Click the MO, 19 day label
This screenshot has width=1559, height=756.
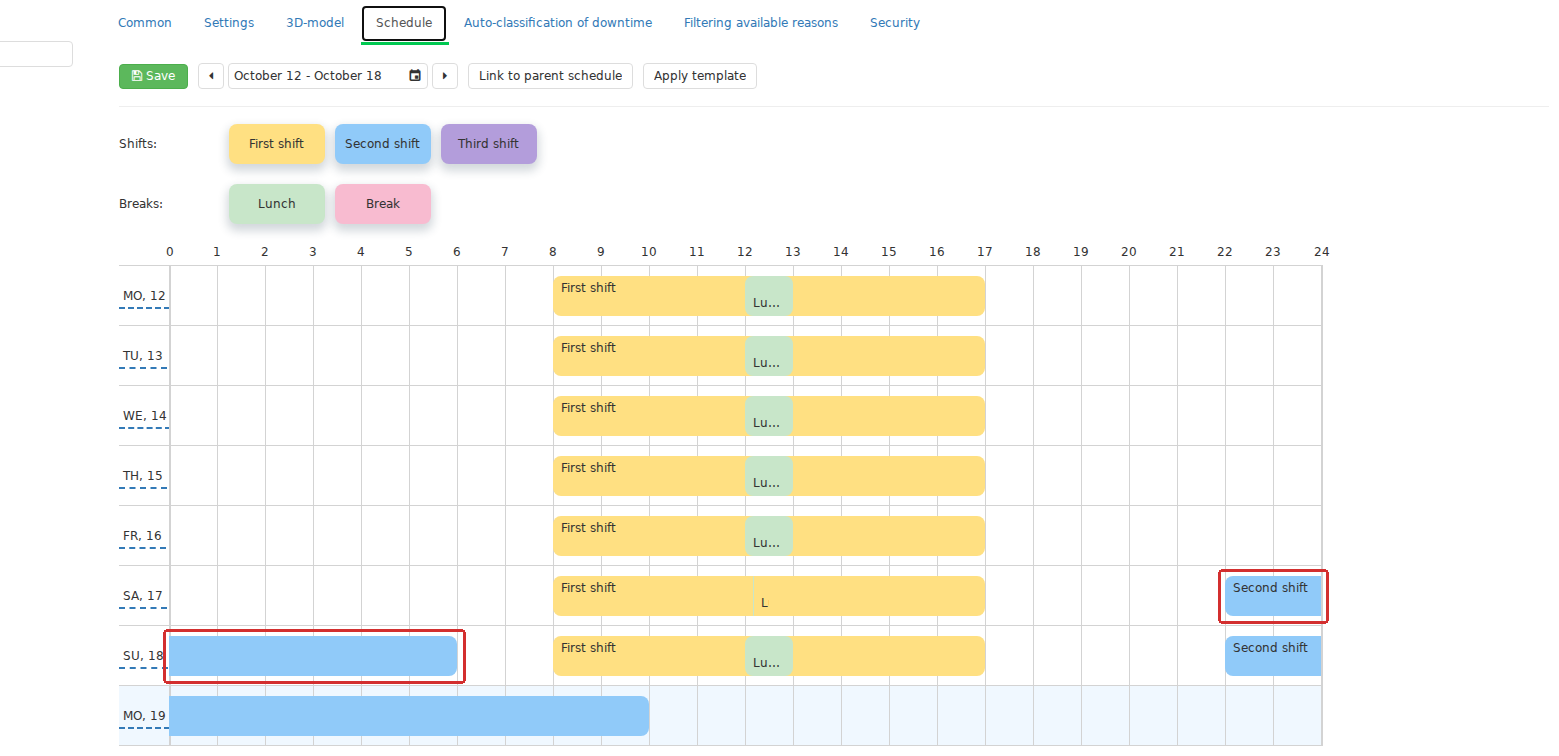coord(144,716)
